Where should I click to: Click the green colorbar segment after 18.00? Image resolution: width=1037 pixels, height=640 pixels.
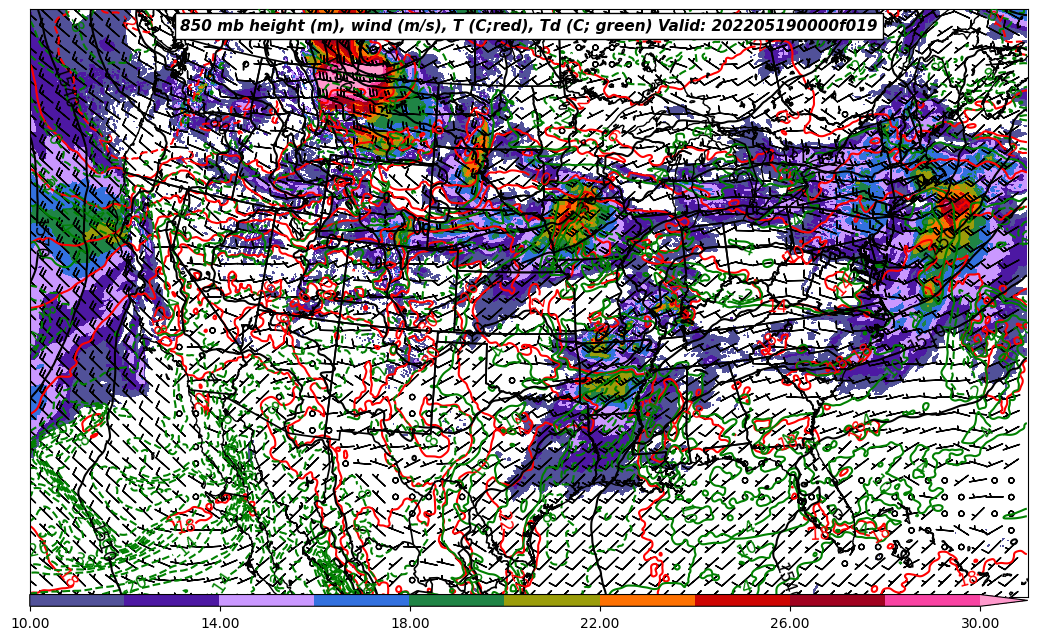pos(457,600)
